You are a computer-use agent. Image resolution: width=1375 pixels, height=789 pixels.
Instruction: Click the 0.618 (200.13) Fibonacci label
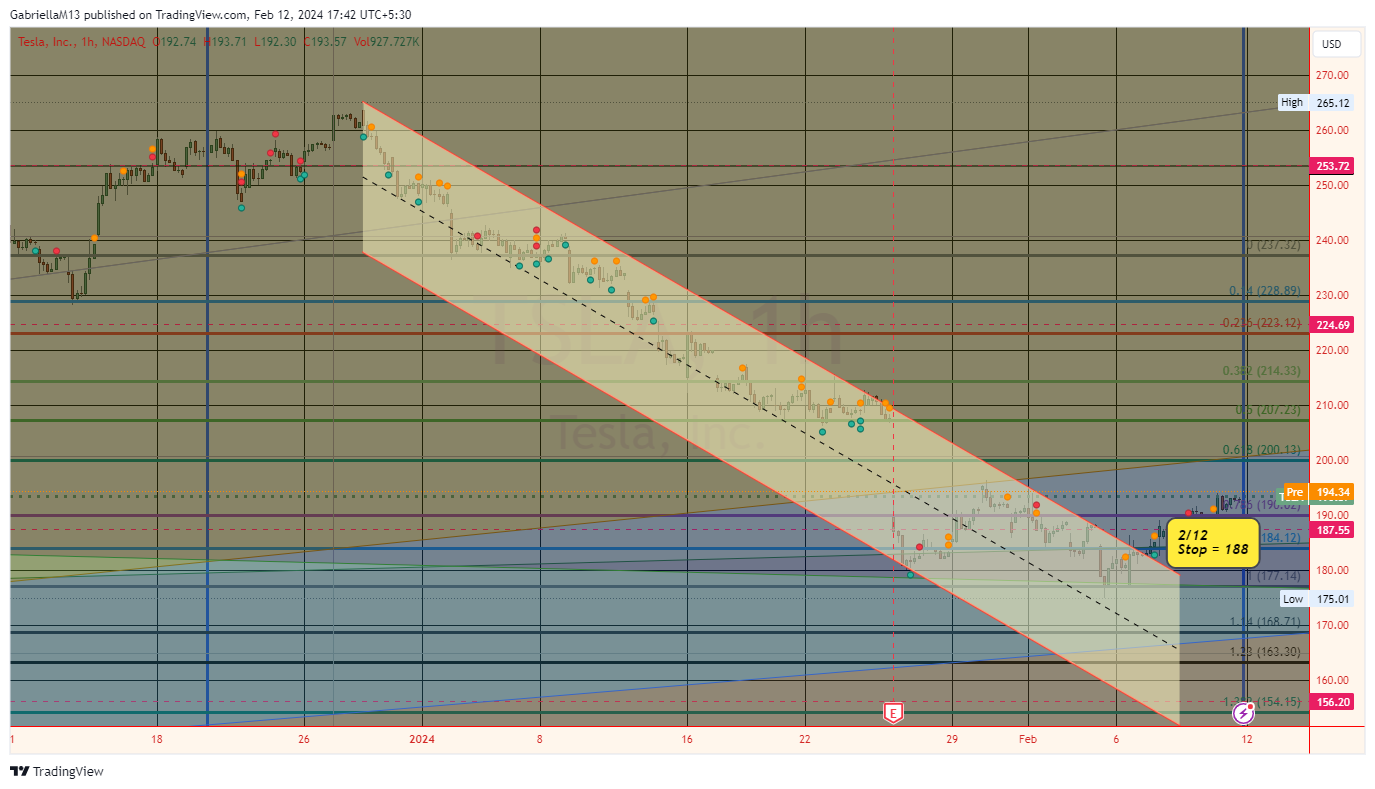[x=1262, y=450]
